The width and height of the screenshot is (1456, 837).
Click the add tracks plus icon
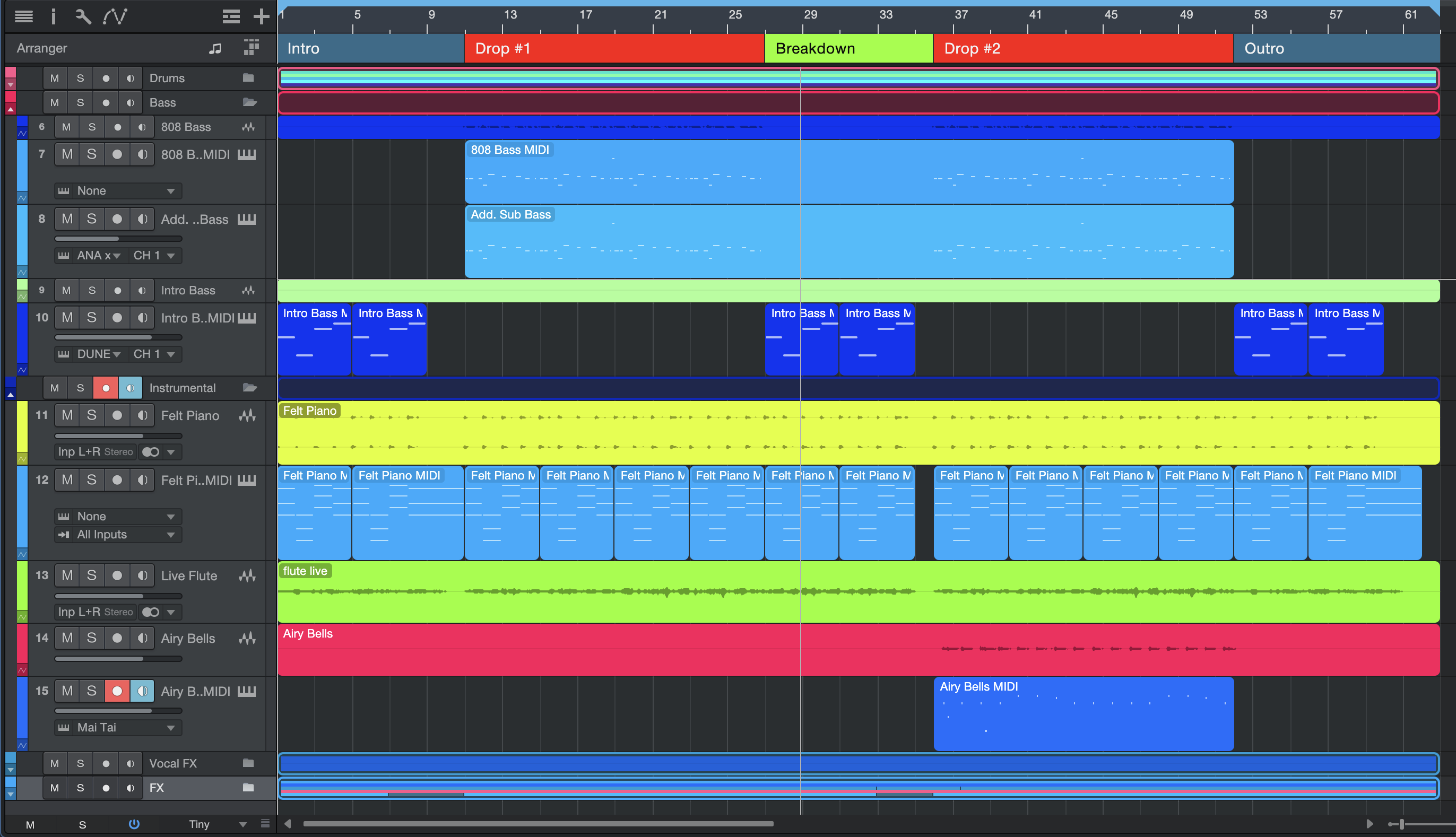pyautogui.click(x=261, y=16)
